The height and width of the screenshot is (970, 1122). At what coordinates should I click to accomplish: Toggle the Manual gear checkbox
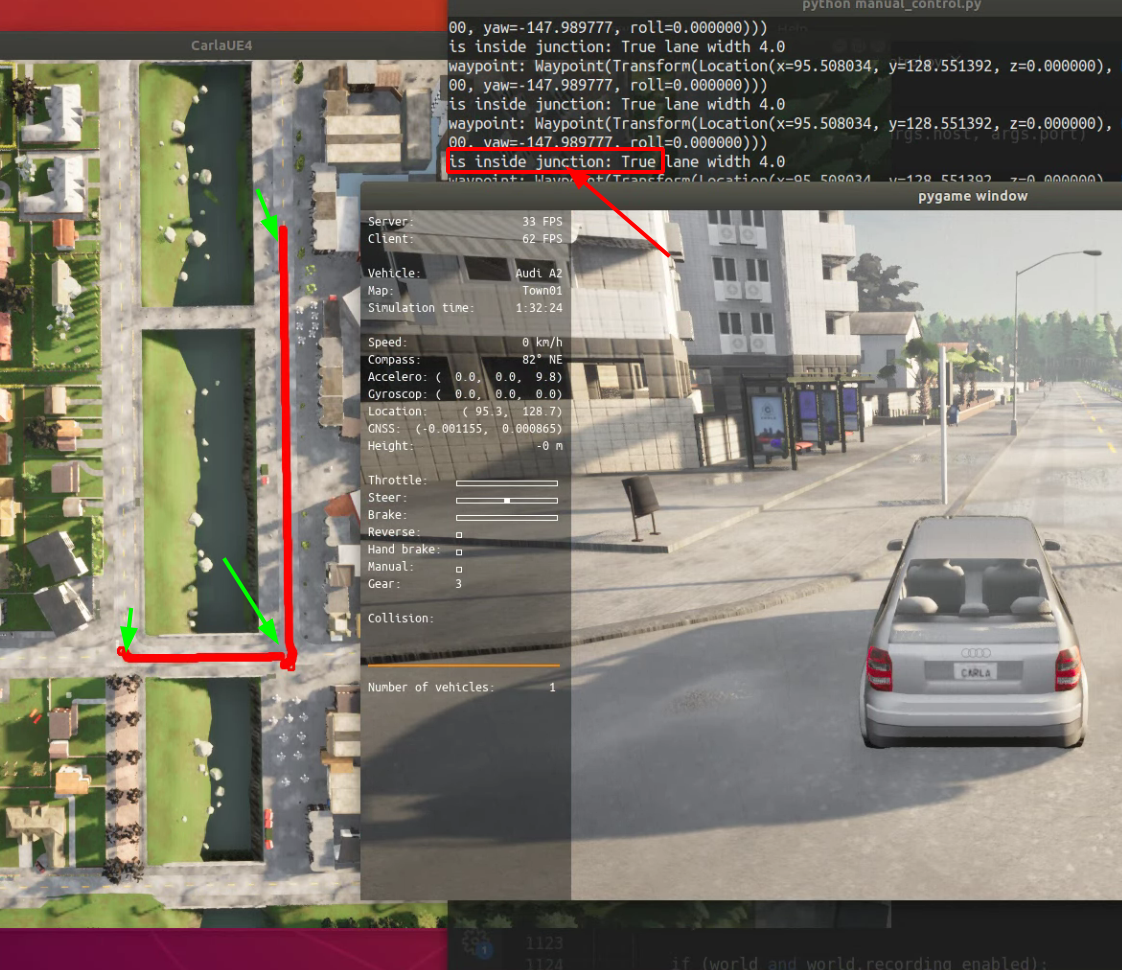click(459, 569)
